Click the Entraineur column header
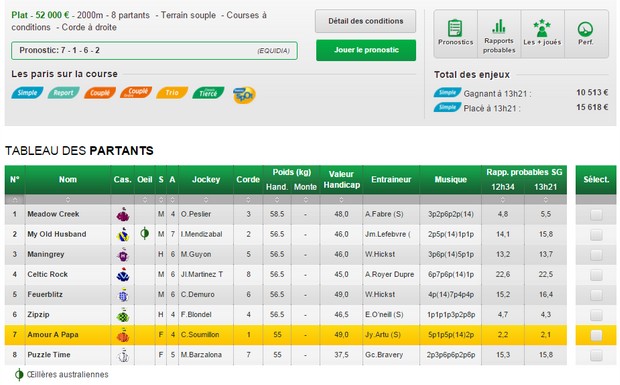The image size is (620, 385). pyautogui.click(x=391, y=179)
